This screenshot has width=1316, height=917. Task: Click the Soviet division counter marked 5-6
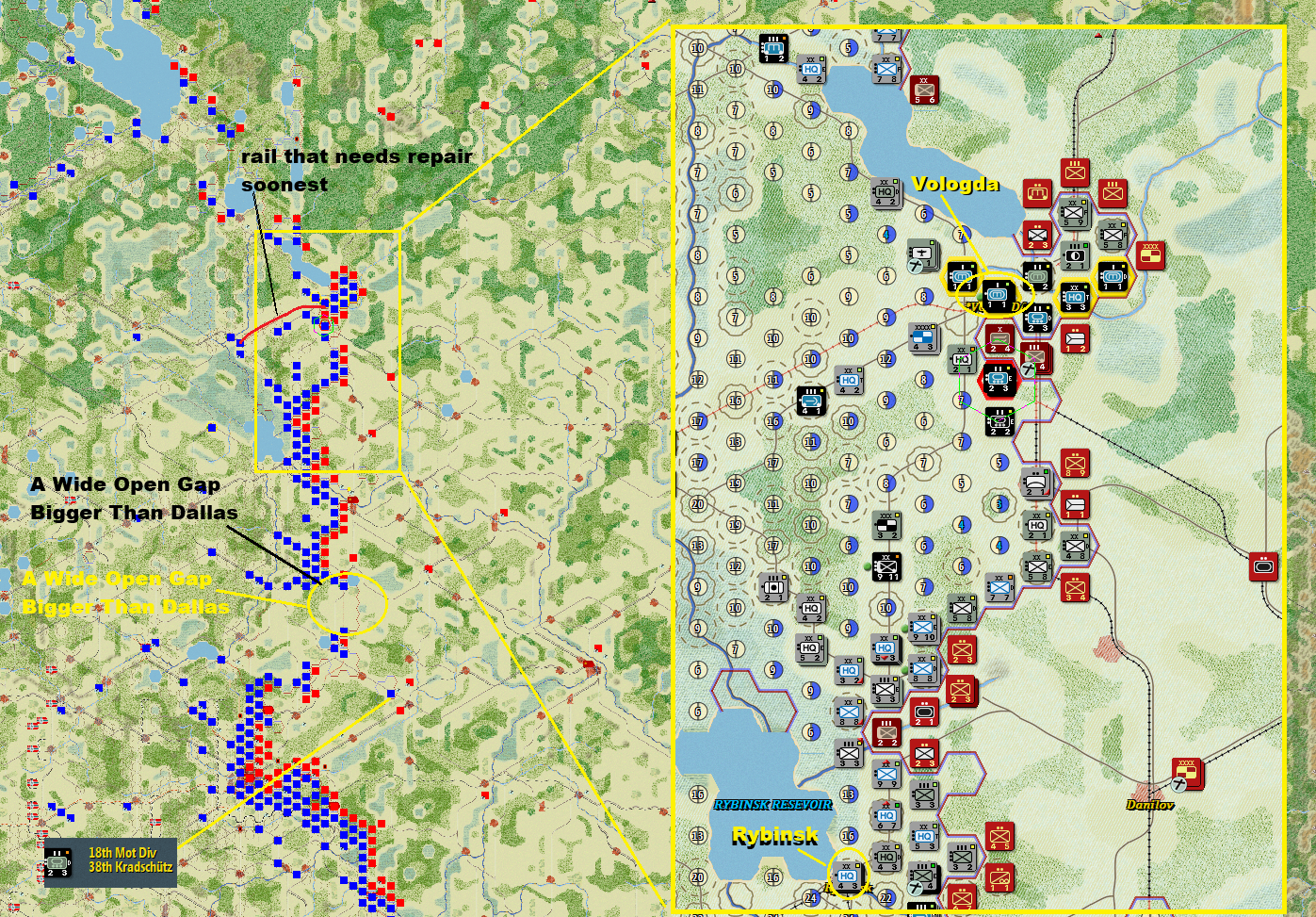(x=924, y=90)
